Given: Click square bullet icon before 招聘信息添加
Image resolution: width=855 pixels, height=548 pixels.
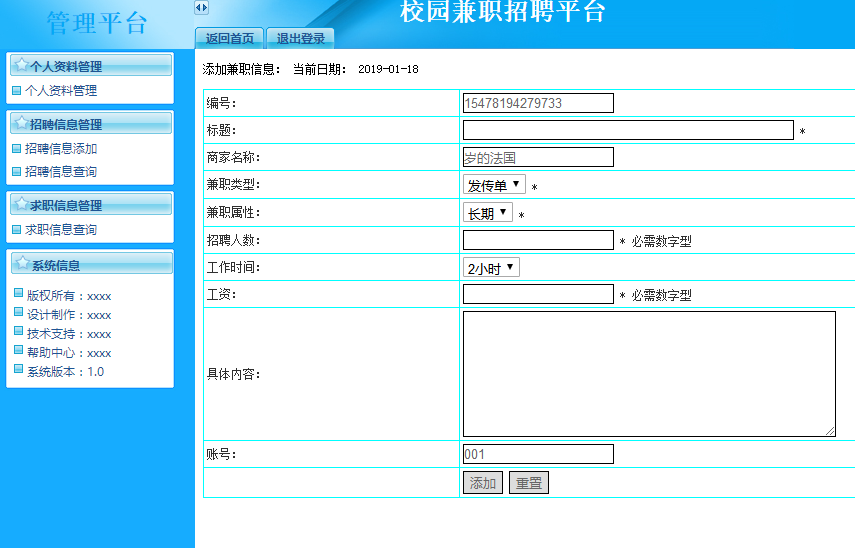Looking at the screenshot, I should point(16,148).
